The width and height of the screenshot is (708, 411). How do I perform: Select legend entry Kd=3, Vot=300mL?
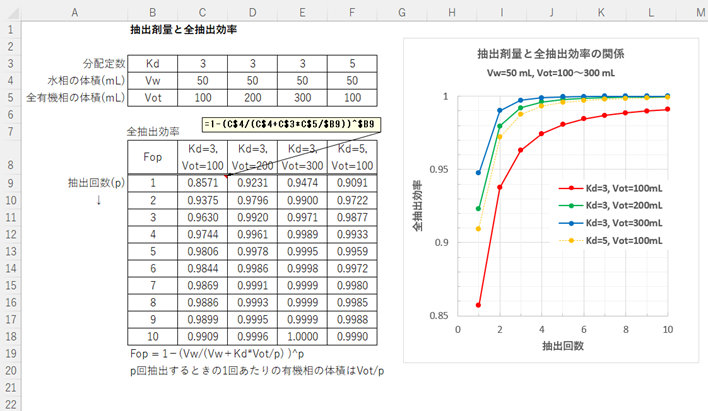pos(610,223)
